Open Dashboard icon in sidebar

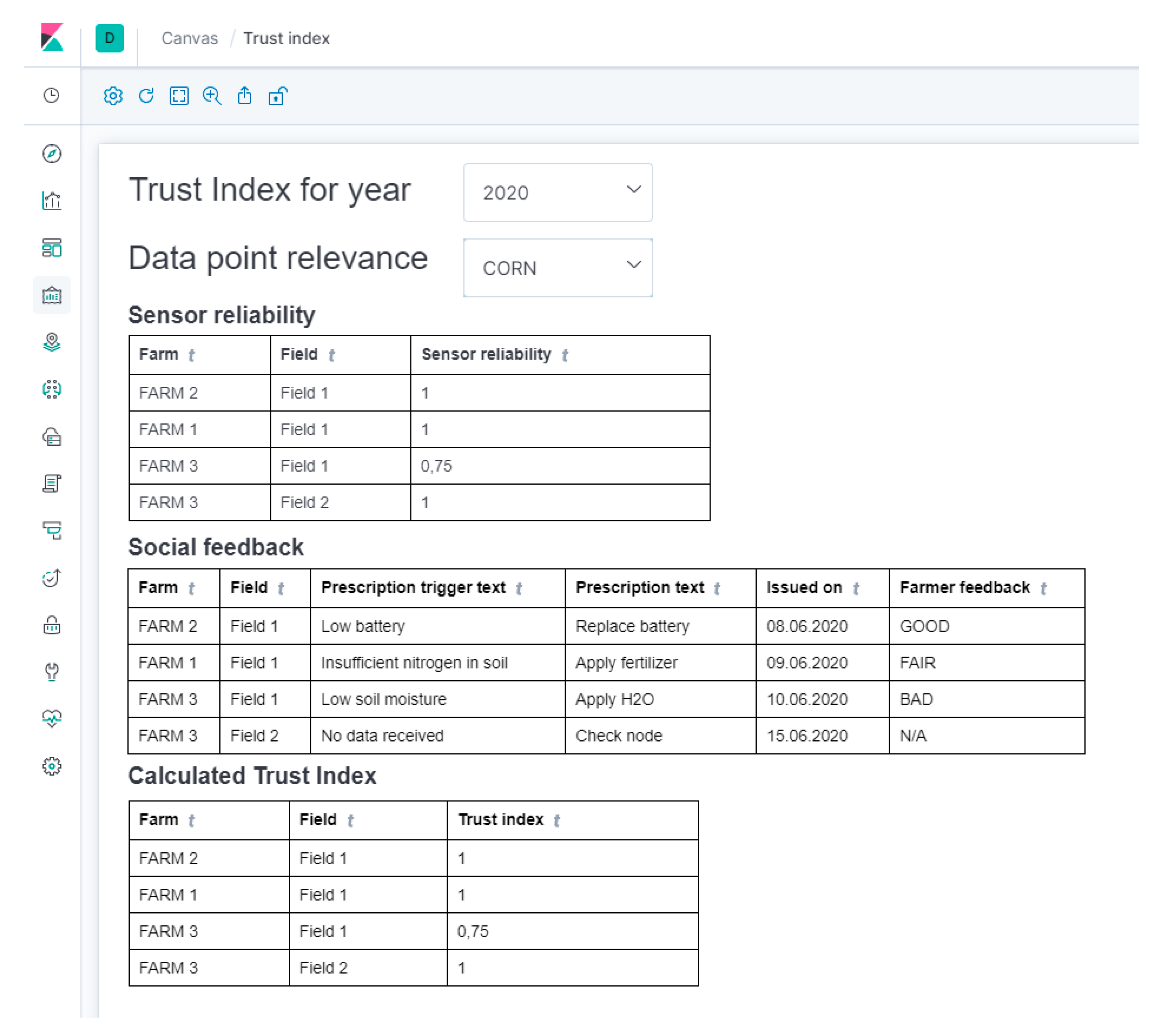pos(52,248)
